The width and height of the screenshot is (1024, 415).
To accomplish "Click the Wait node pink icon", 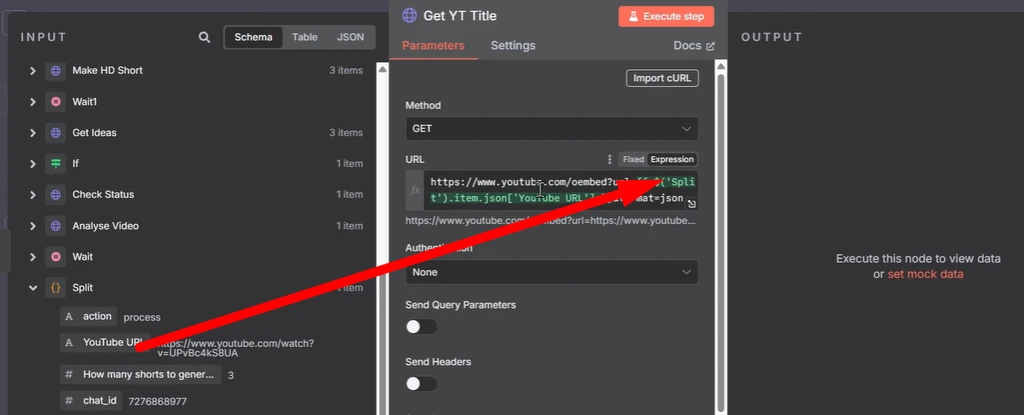I will (56, 257).
